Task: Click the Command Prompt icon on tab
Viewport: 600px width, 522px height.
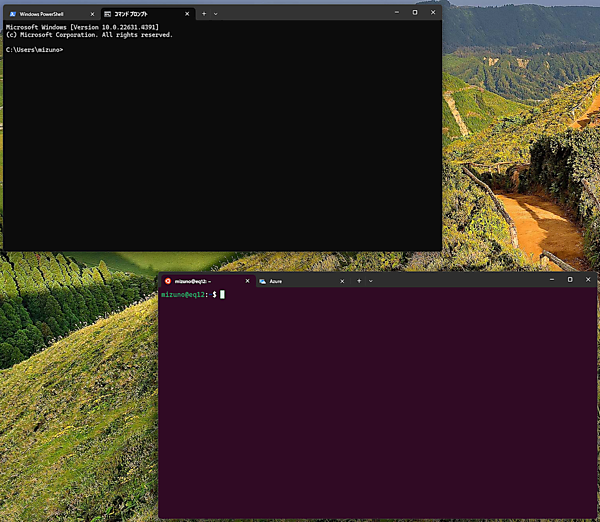Action: click(107, 14)
